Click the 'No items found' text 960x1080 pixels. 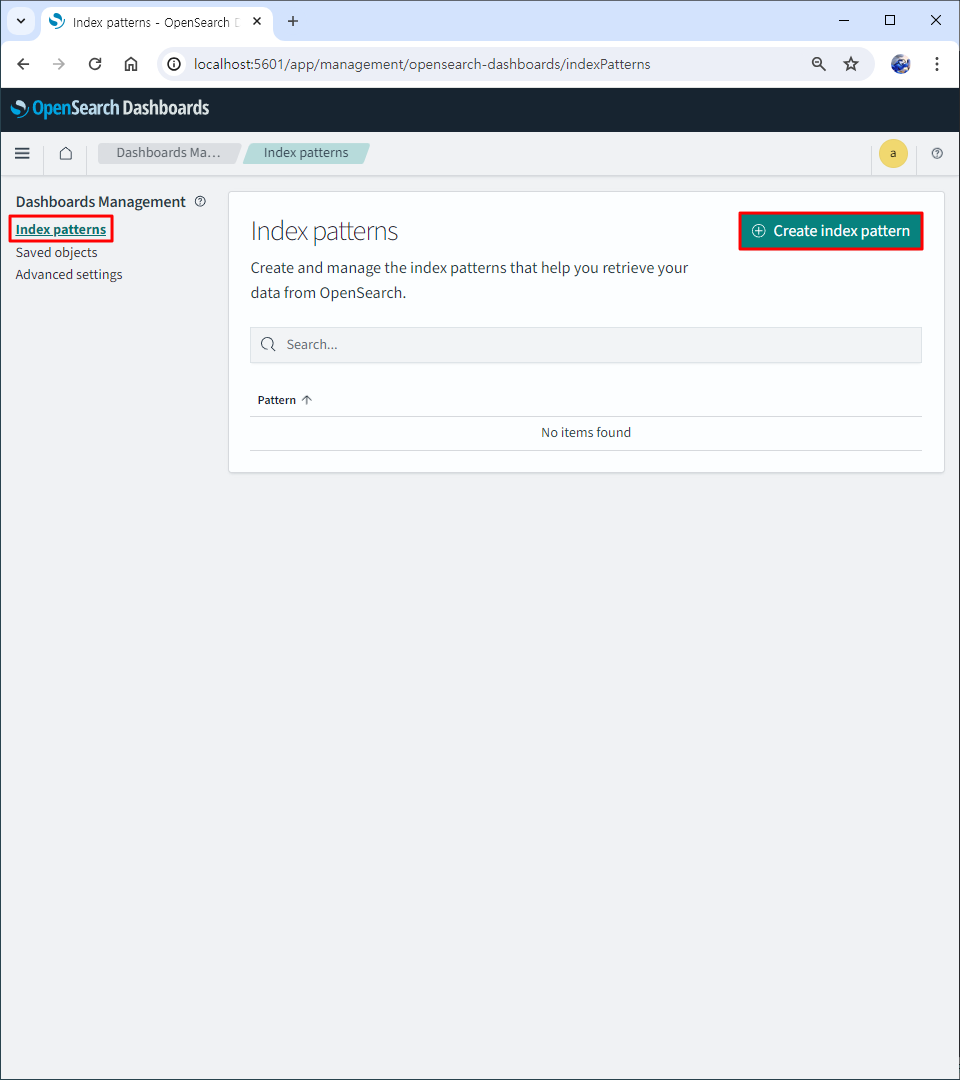point(585,433)
